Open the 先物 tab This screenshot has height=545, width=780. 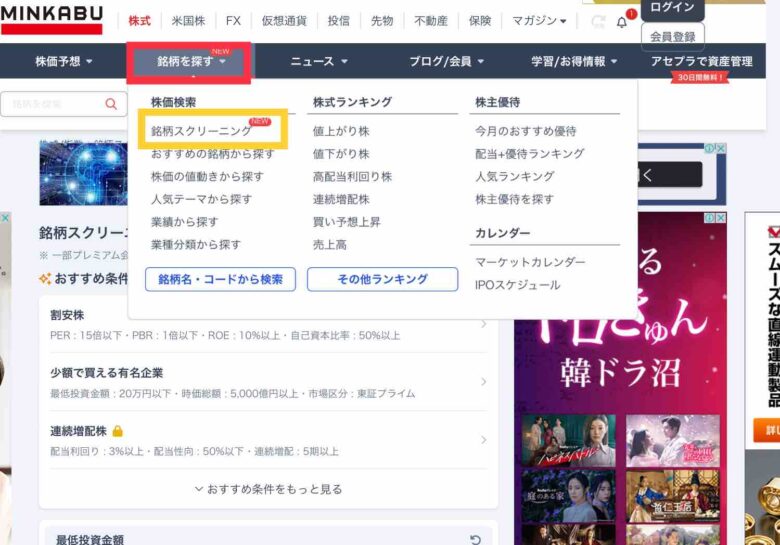click(x=382, y=21)
